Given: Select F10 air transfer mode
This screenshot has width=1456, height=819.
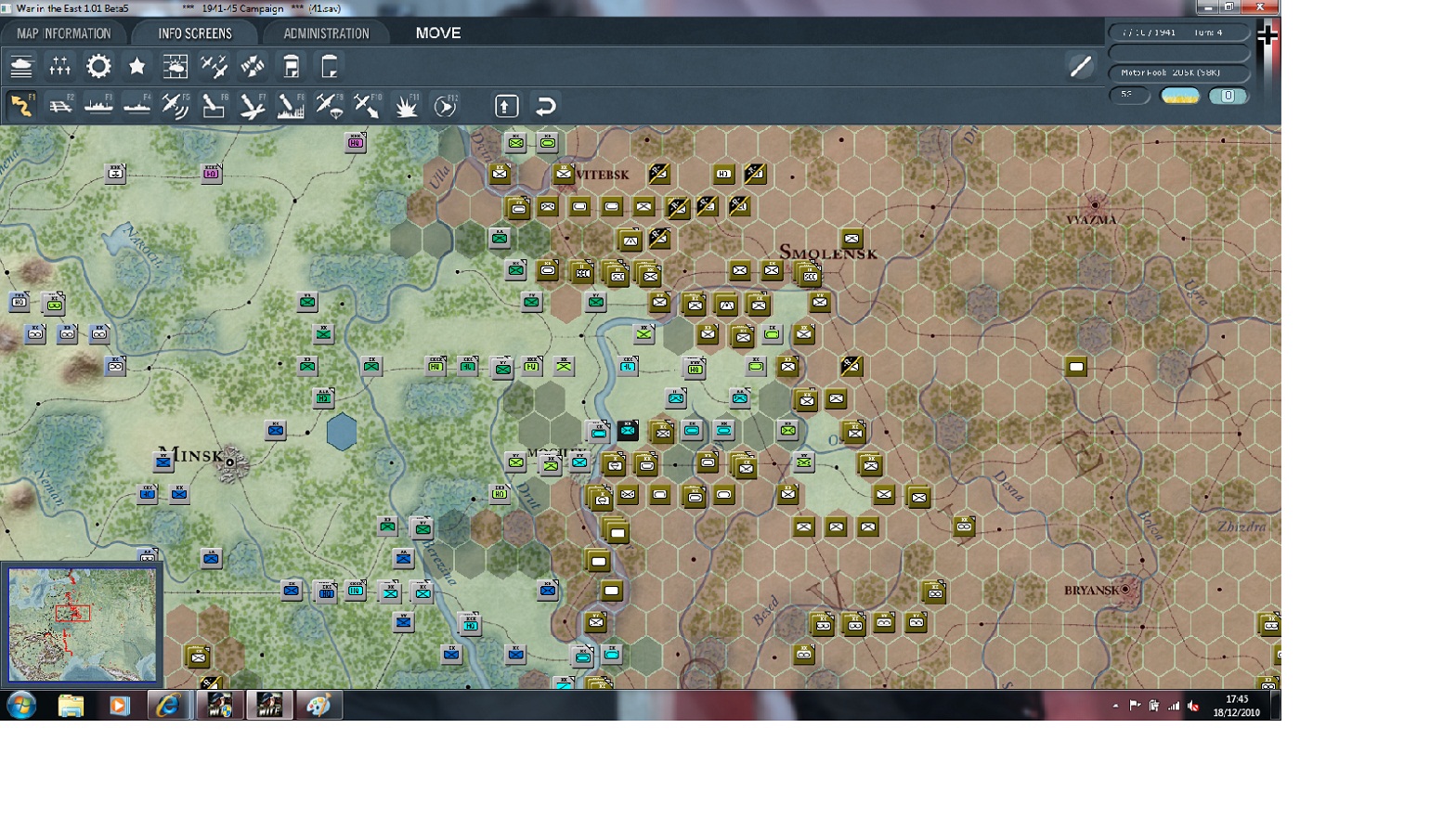Looking at the screenshot, I should [x=368, y=106].
